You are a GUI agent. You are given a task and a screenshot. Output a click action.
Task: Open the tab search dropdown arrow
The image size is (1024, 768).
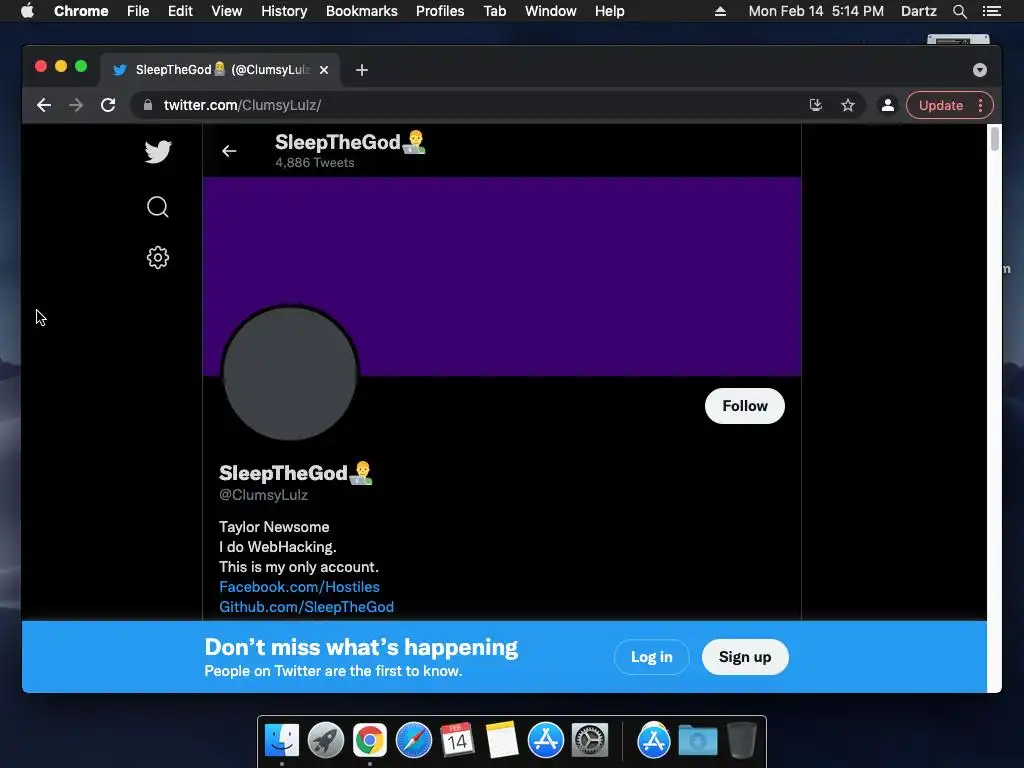pyautogui.click(x=980, y=70)
